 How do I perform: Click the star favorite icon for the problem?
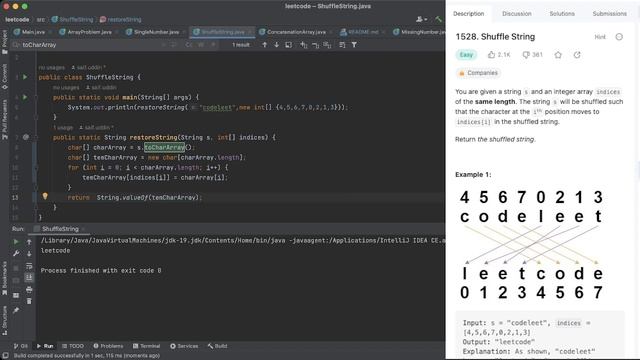coord(558,55)
